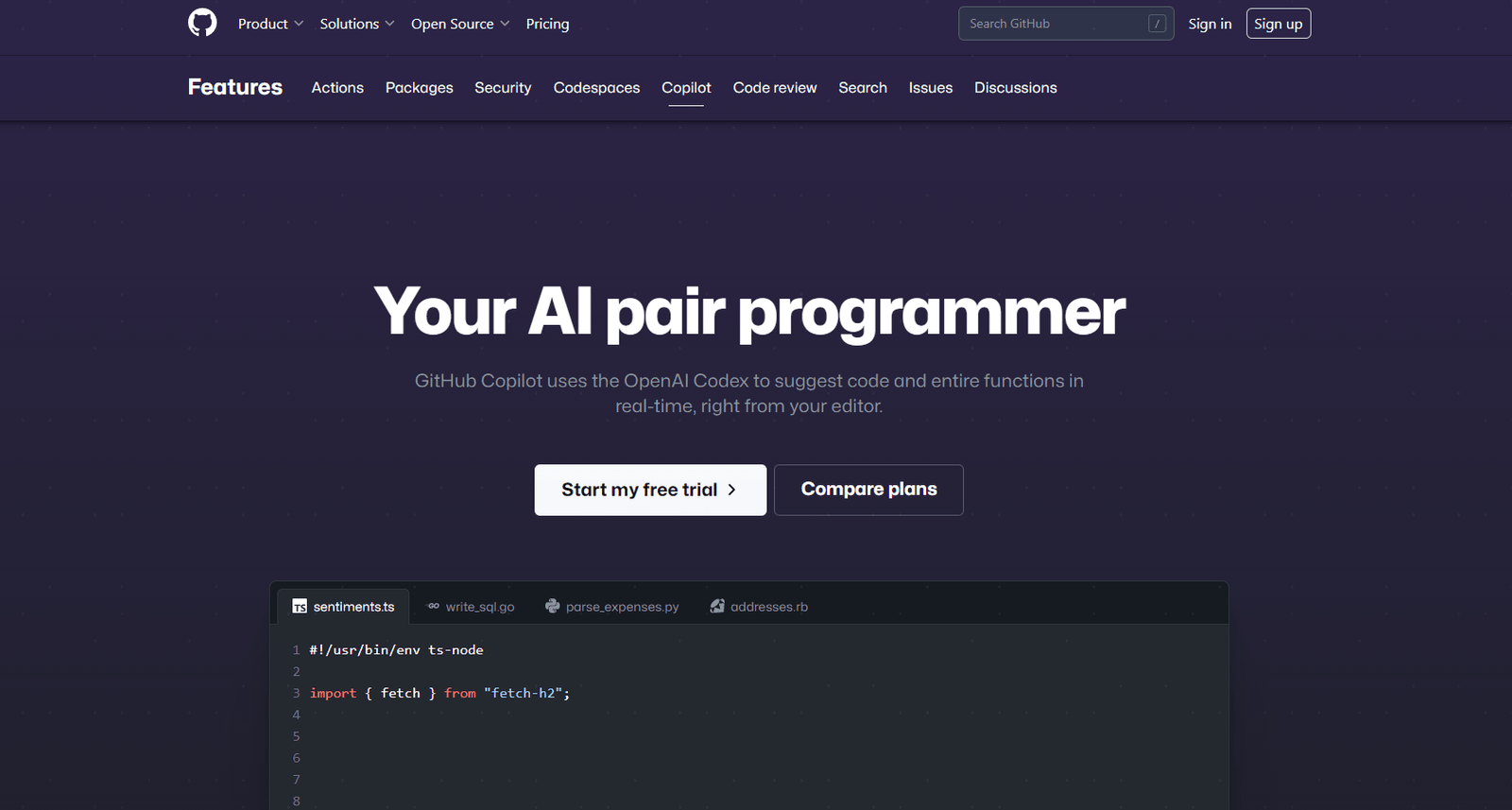Switch to the parse_expenses.py editor tab
1512x810 pixels.
click(612, 607)
